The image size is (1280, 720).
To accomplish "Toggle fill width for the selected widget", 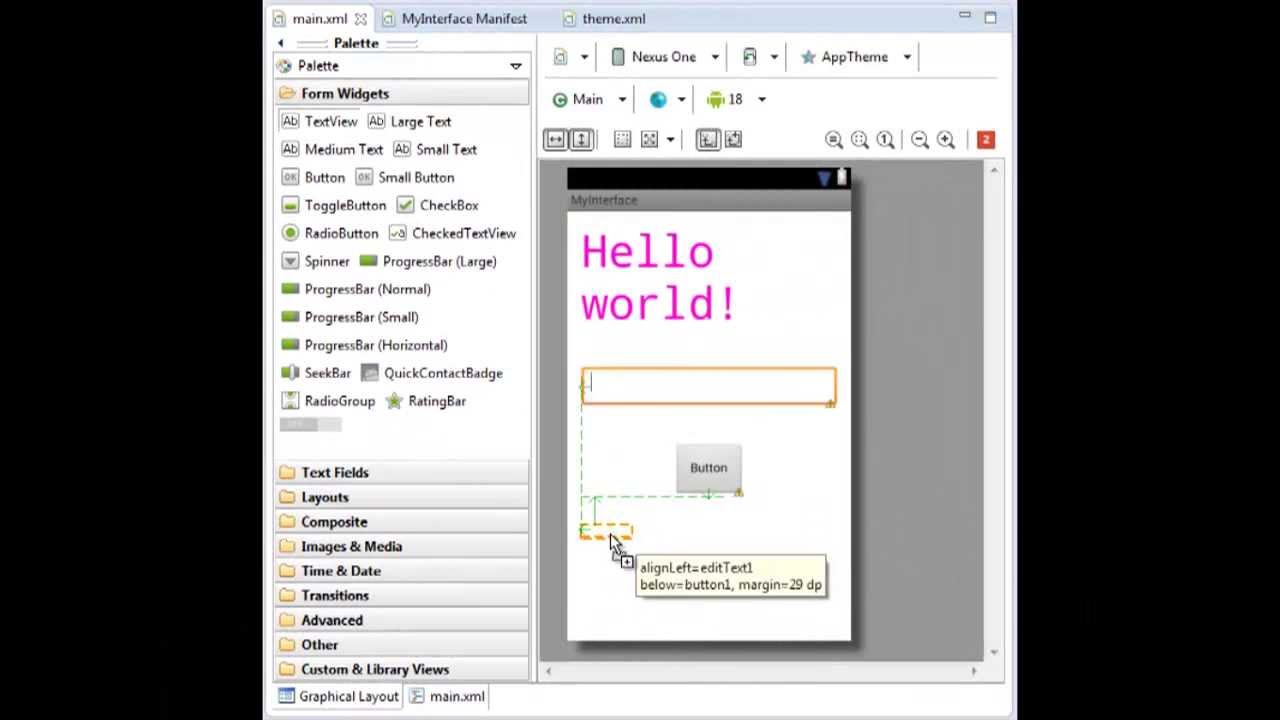I will coord(555,140).
